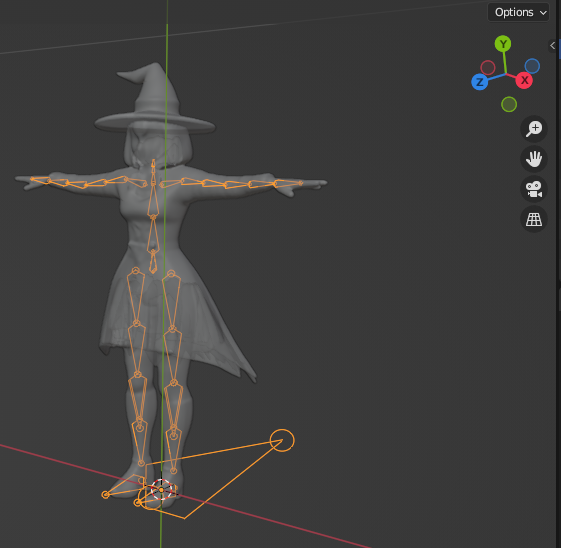This screenshot has height=548, width=561.
Task: Select the large circular control bone
Action: click(282, 440)
